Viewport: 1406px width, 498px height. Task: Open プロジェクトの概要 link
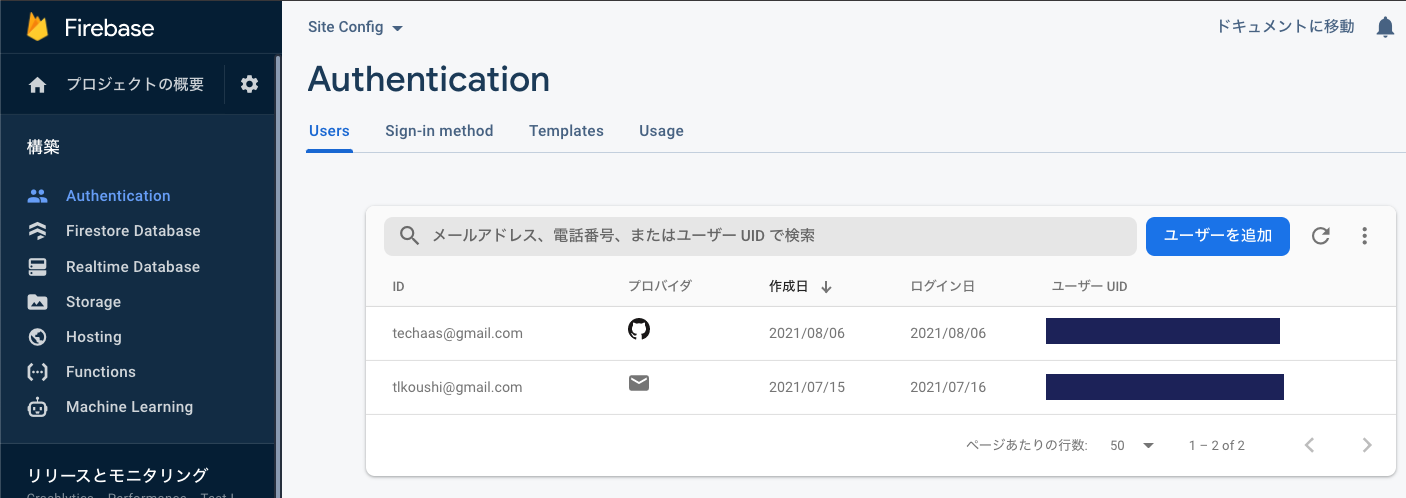(135, 85)
